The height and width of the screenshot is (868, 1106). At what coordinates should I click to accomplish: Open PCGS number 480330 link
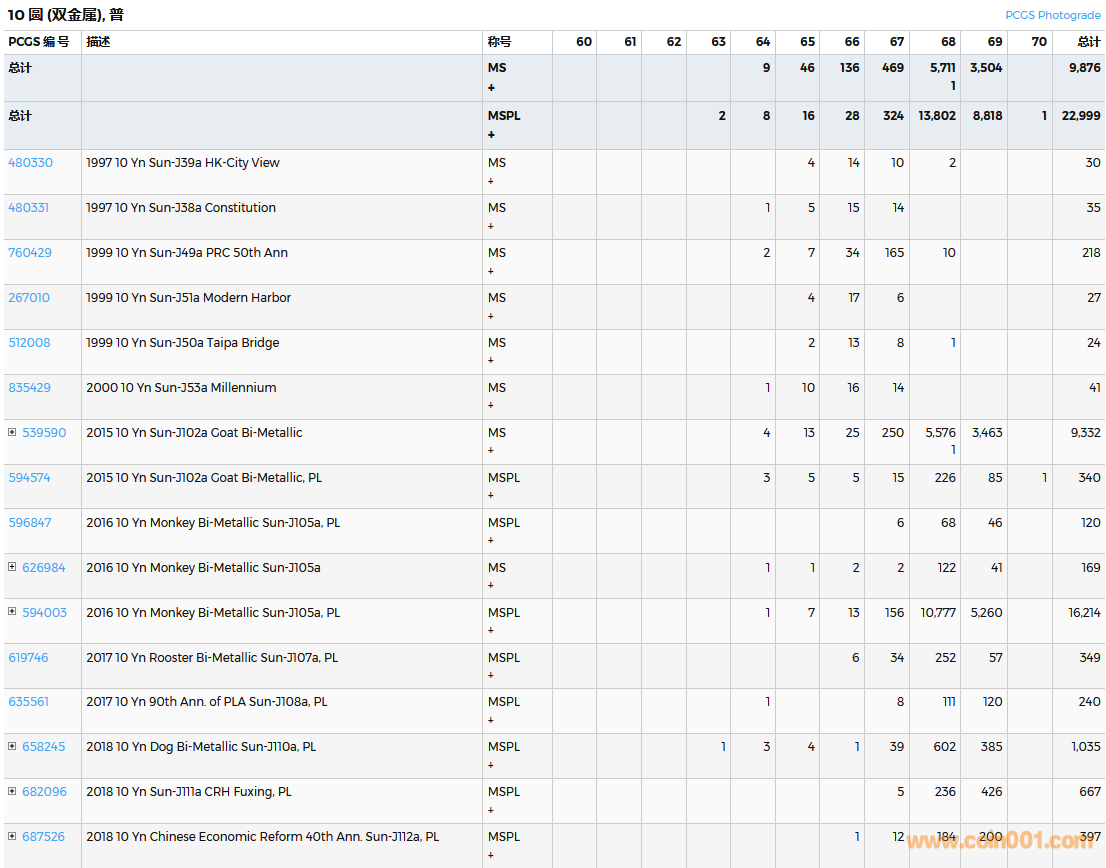[30, 163]
